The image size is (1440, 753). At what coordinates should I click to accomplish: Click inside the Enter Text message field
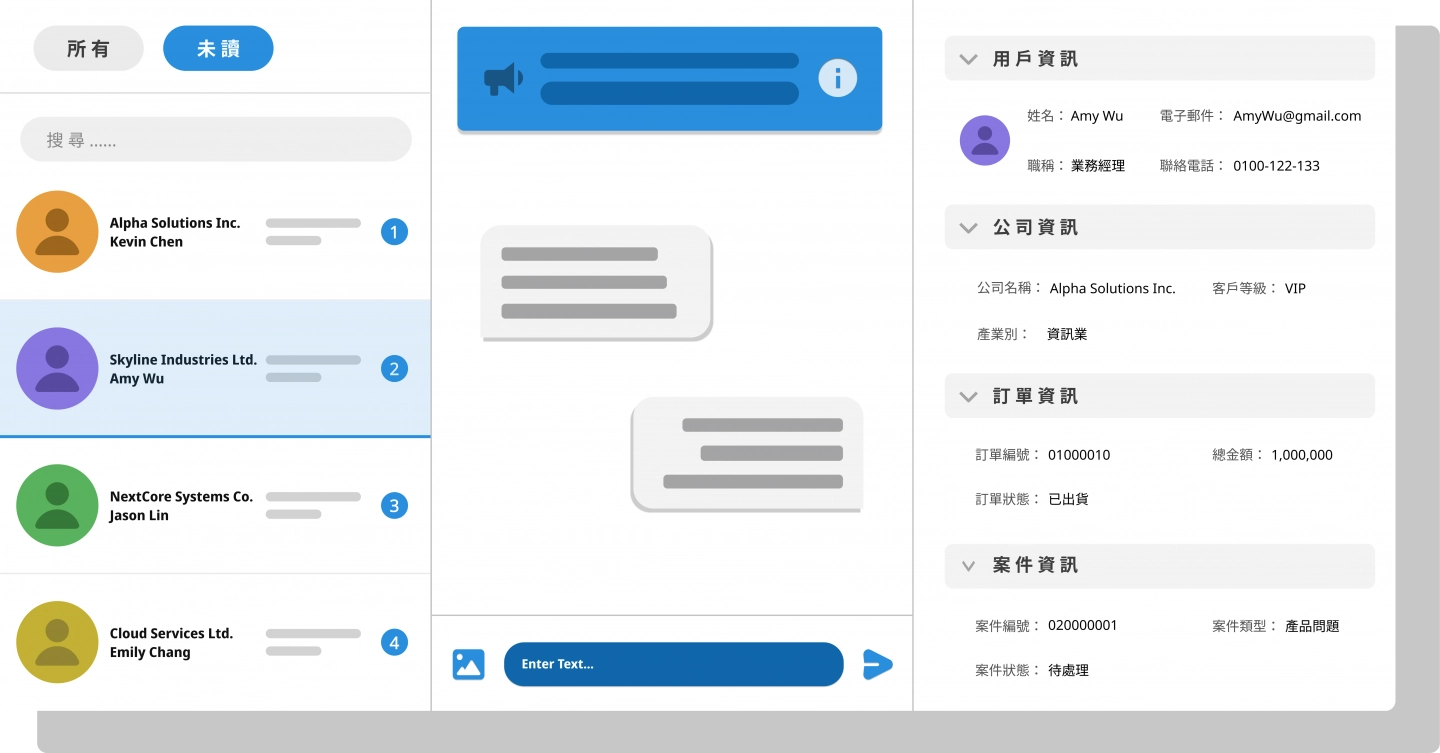pos(673,664)
